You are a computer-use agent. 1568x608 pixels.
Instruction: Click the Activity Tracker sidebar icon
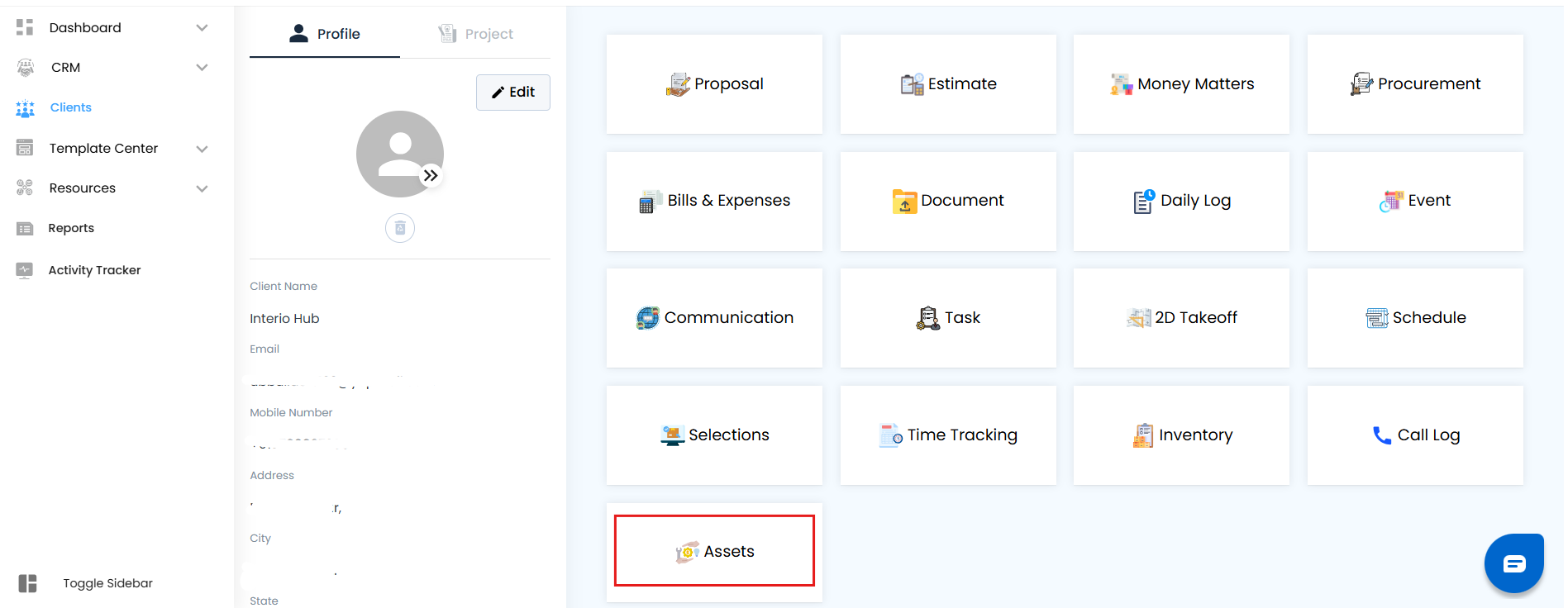25,270
